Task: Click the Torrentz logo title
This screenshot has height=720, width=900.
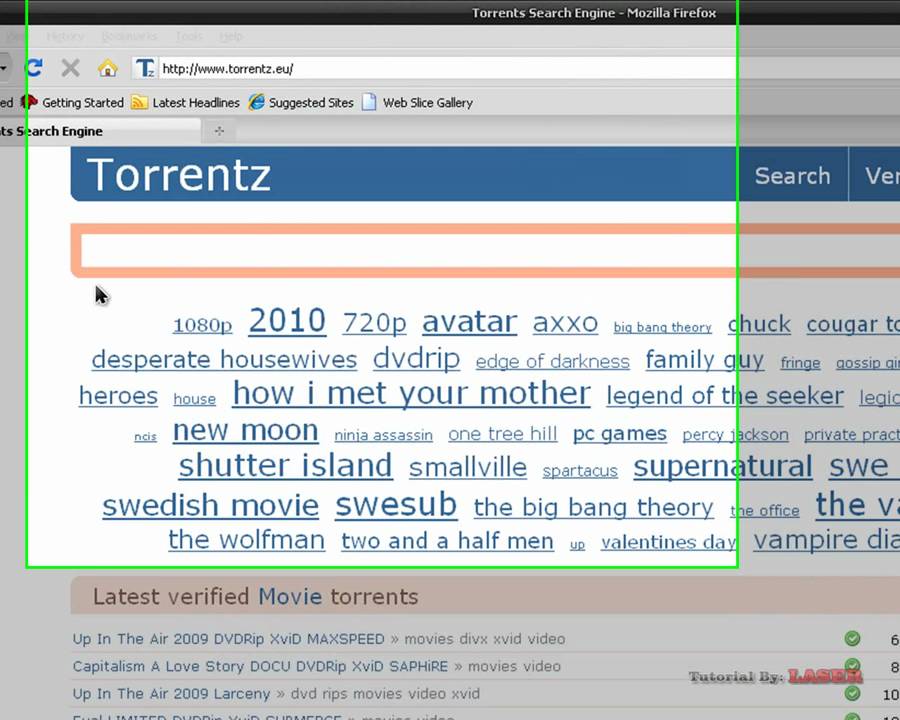Action: pyautogui.click(x=179, y=175)
